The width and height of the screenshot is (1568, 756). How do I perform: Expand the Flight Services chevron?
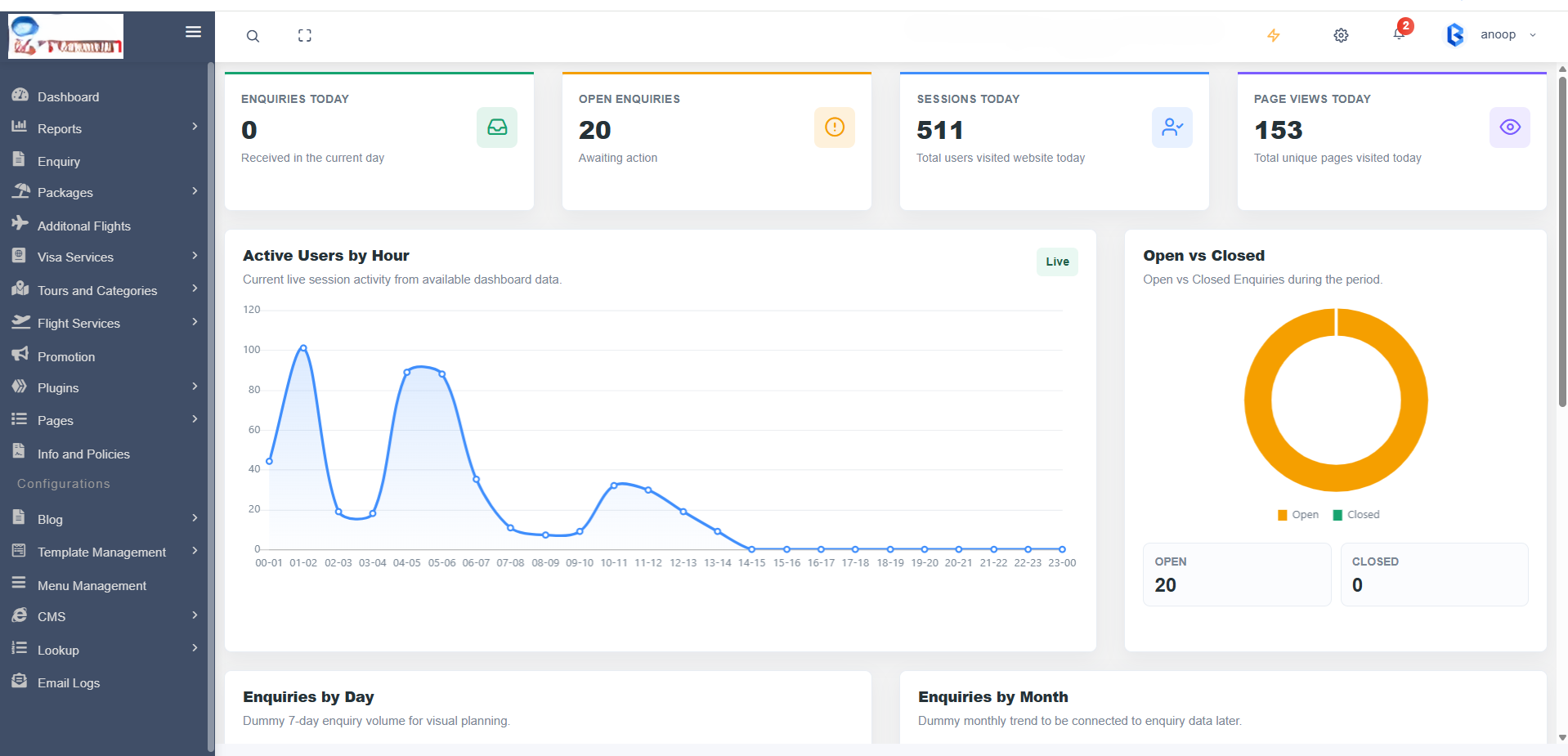point(195,321)
